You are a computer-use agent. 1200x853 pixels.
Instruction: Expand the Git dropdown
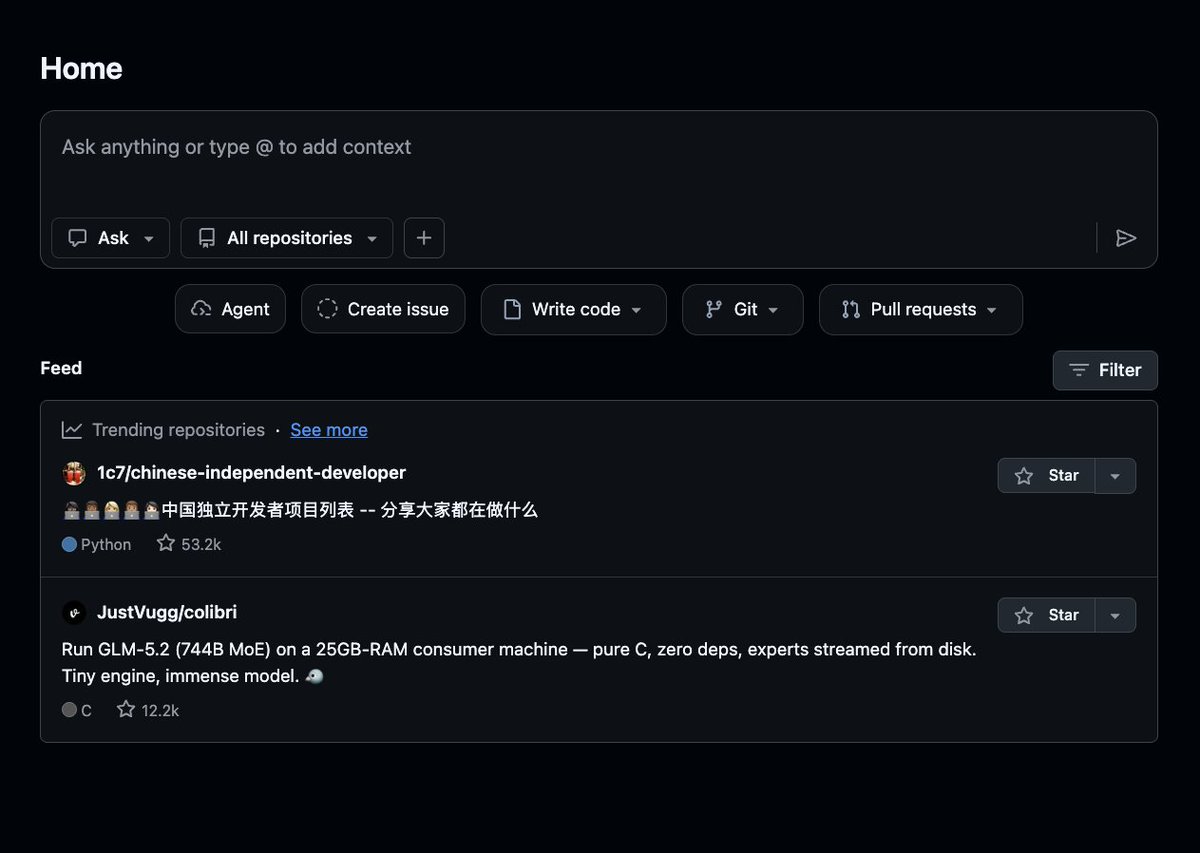[743, 309]
